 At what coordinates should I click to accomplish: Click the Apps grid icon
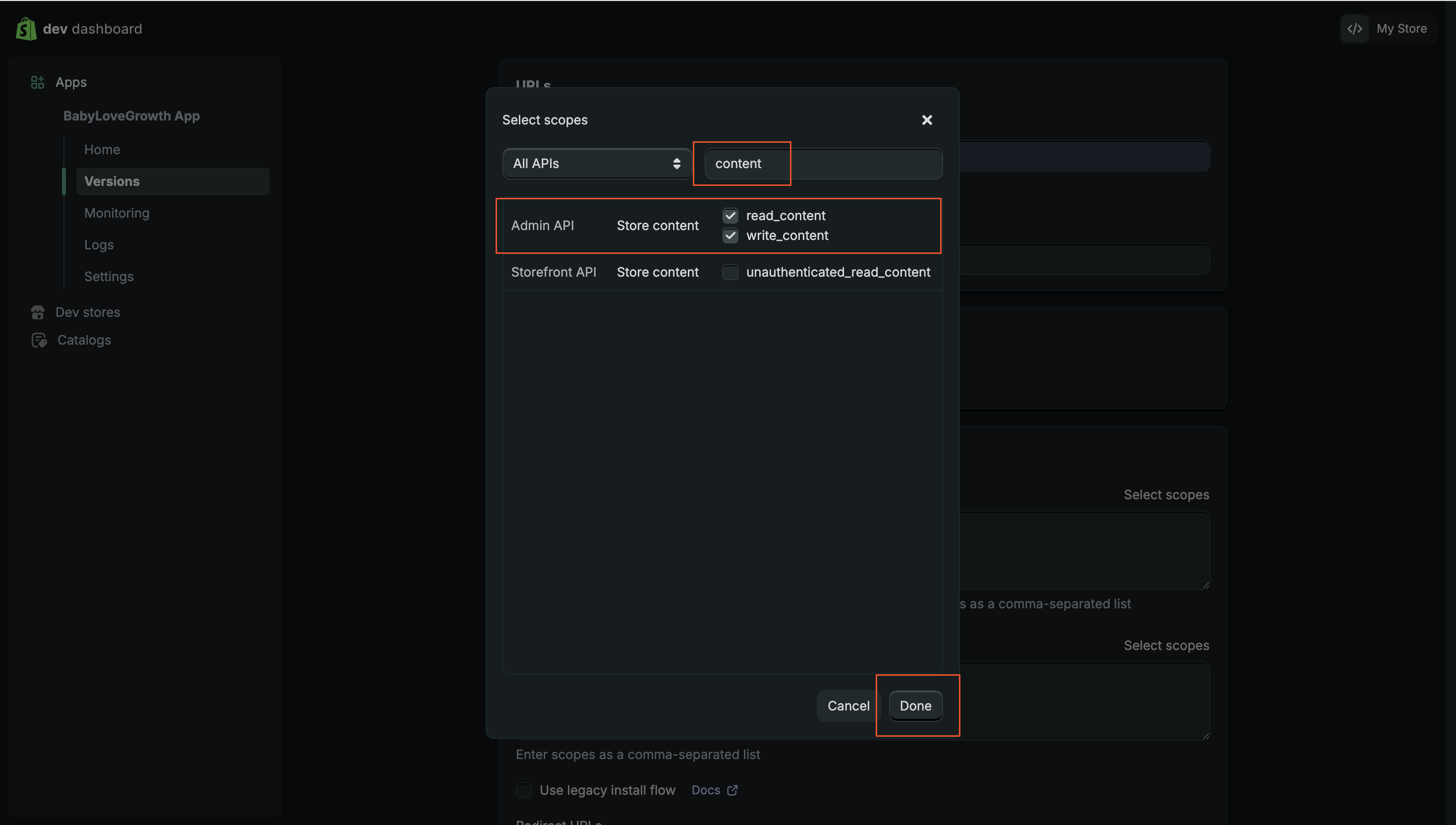click(x=37, y=82)
